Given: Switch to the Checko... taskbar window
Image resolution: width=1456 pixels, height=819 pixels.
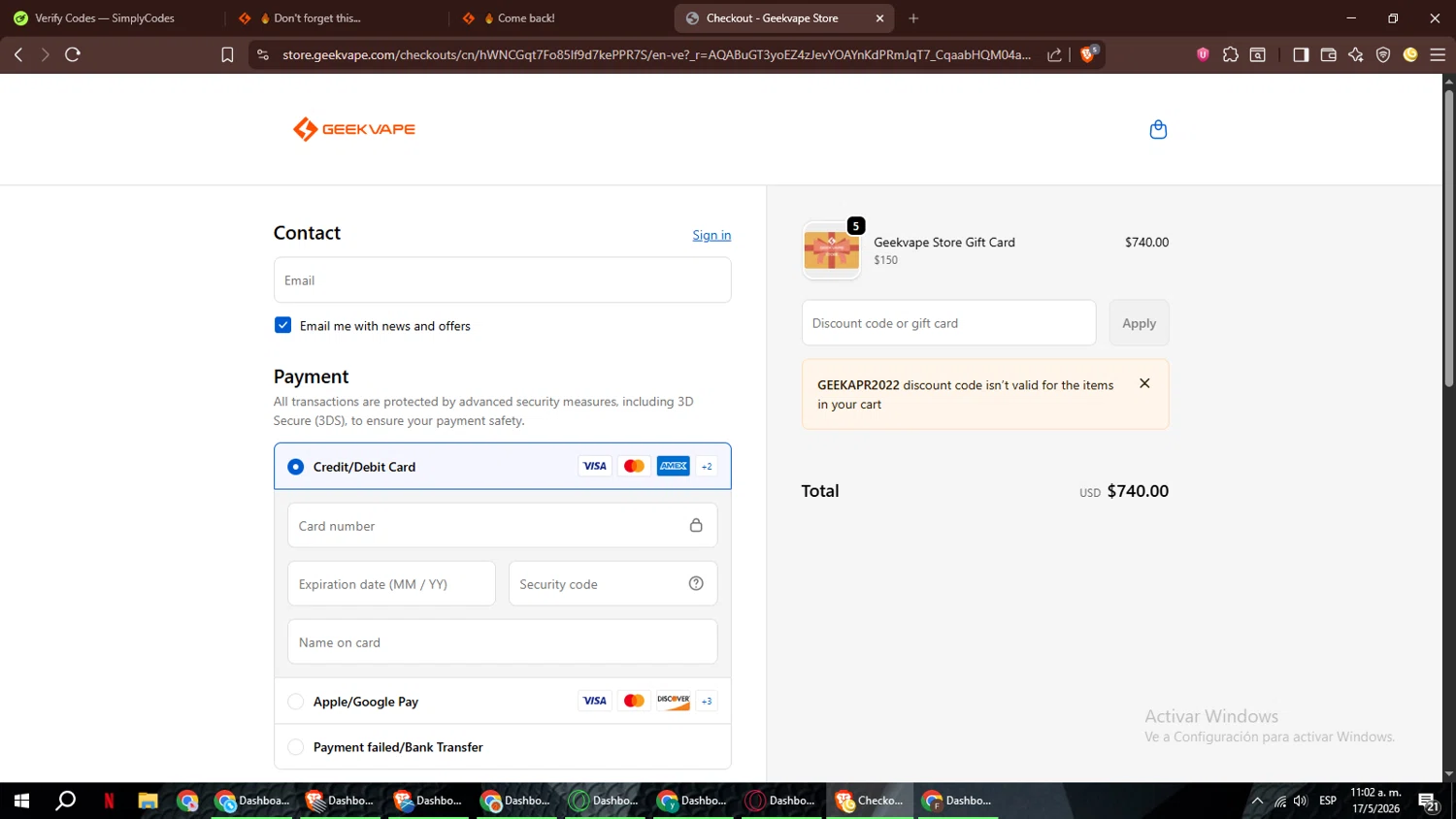Looking at the screenshot, I should click(871, 801).
